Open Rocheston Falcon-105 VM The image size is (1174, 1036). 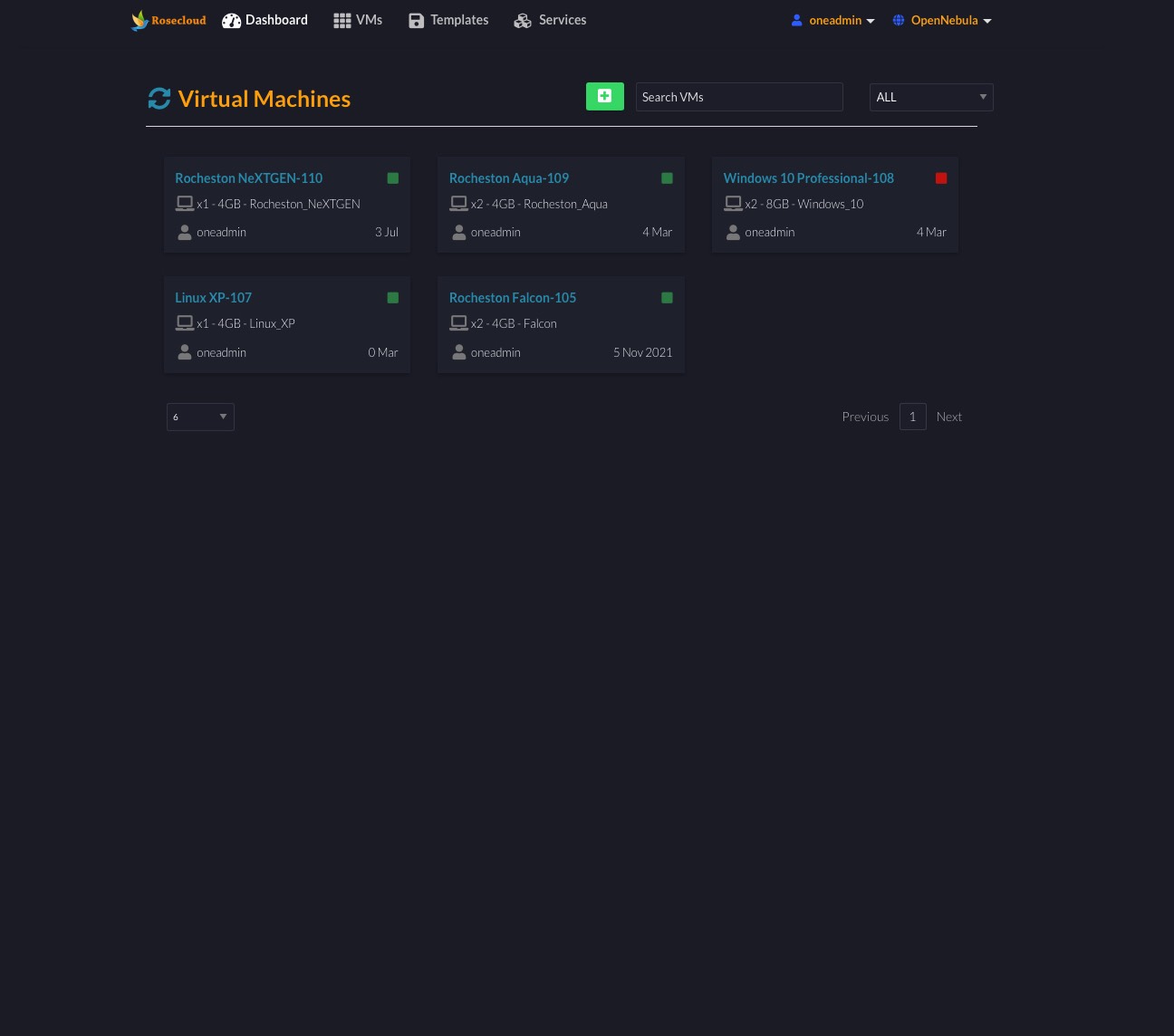[x=513, y=297]
